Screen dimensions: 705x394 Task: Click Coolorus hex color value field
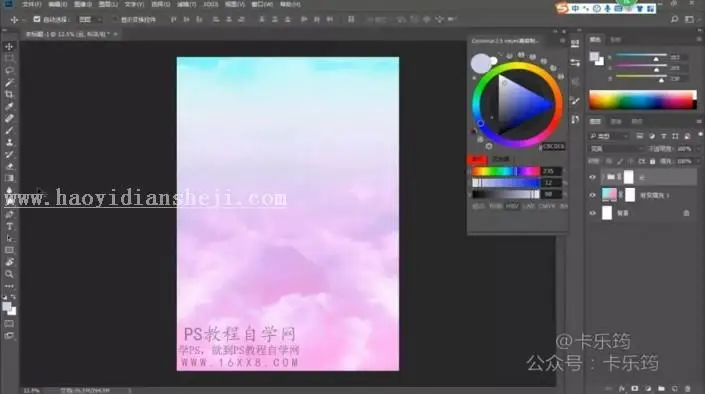pos(553,147)
